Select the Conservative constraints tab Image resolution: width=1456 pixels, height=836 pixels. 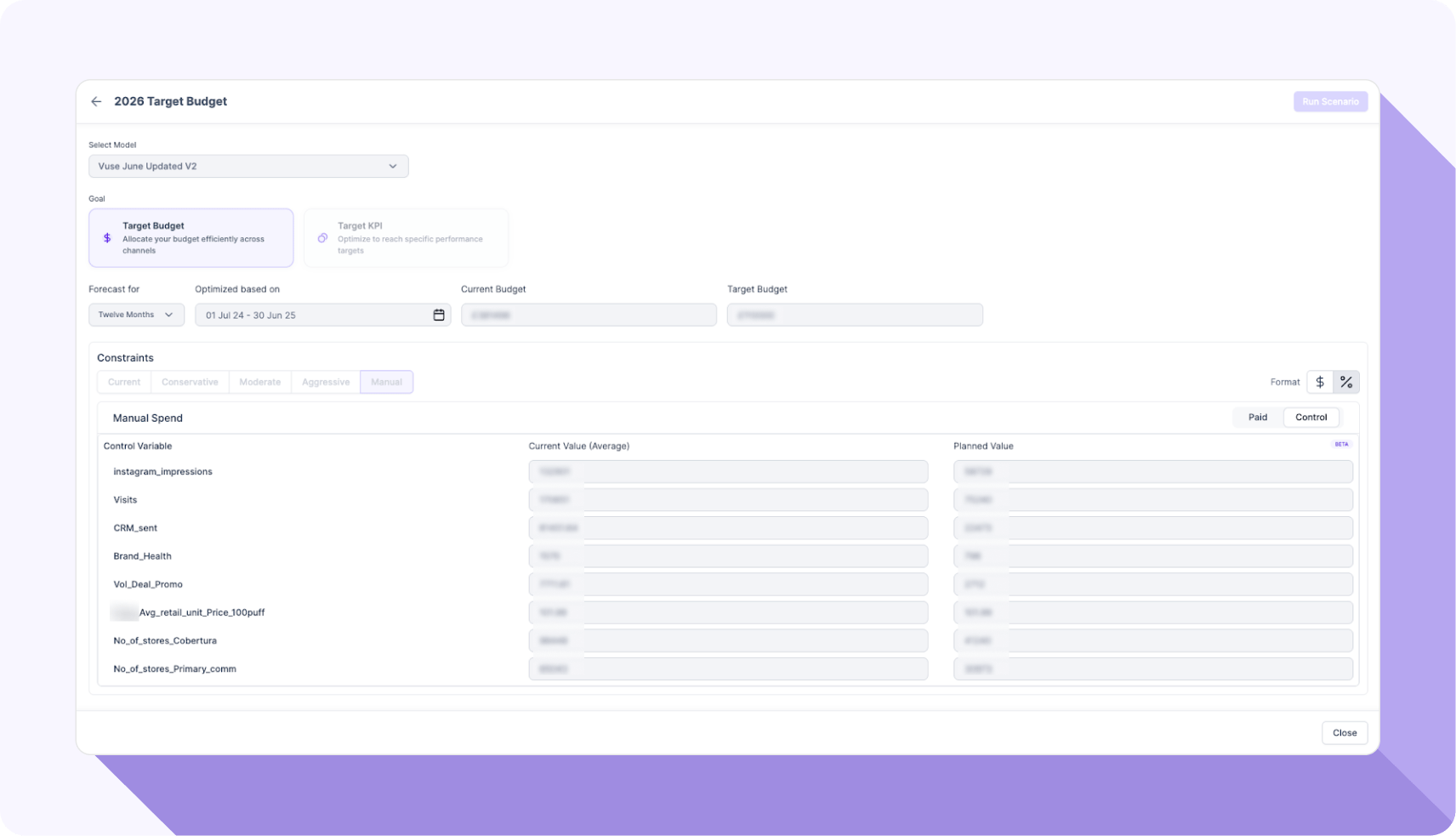190,382
